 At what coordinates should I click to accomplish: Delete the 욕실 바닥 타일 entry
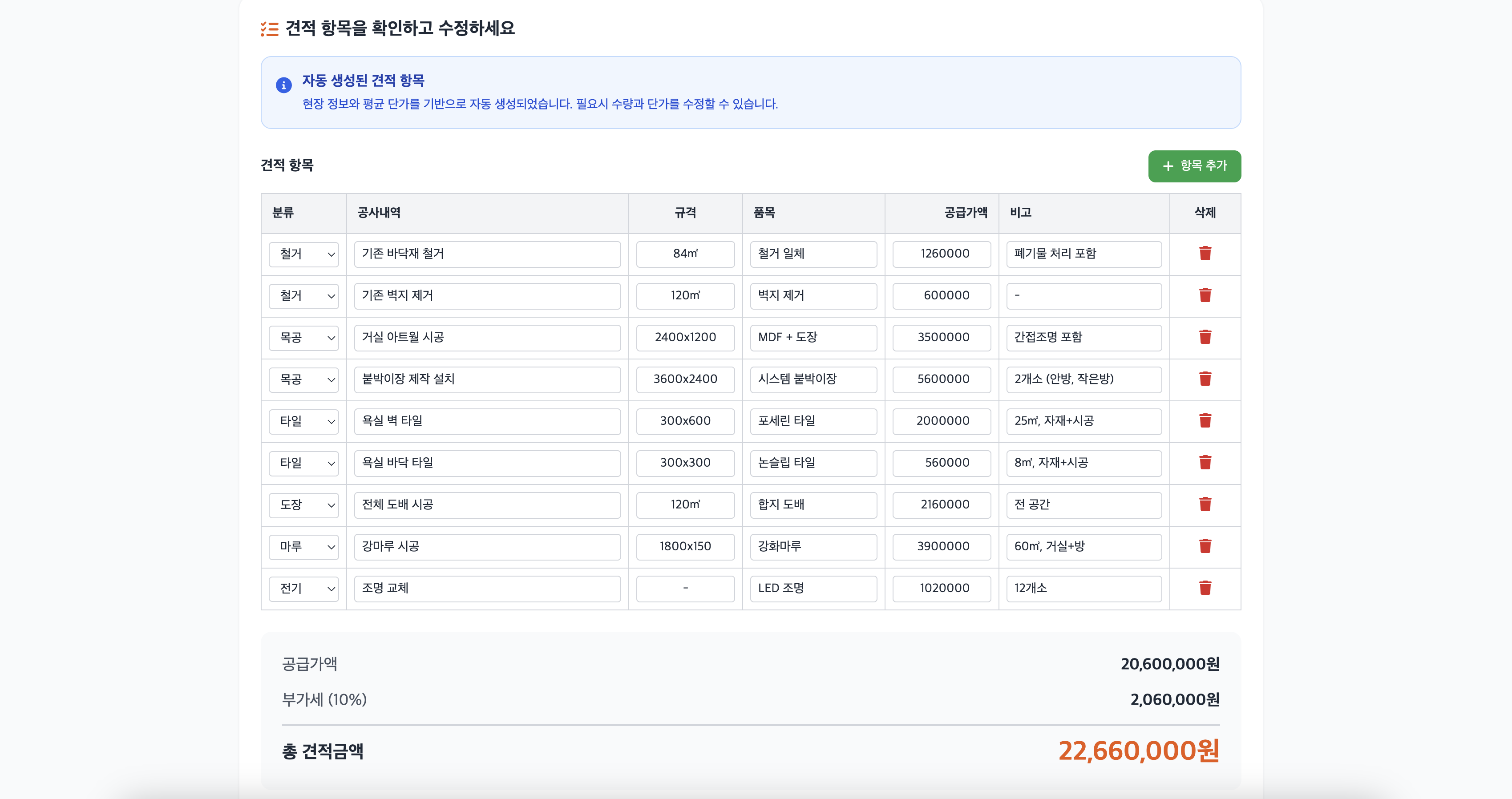(1205, 462)
